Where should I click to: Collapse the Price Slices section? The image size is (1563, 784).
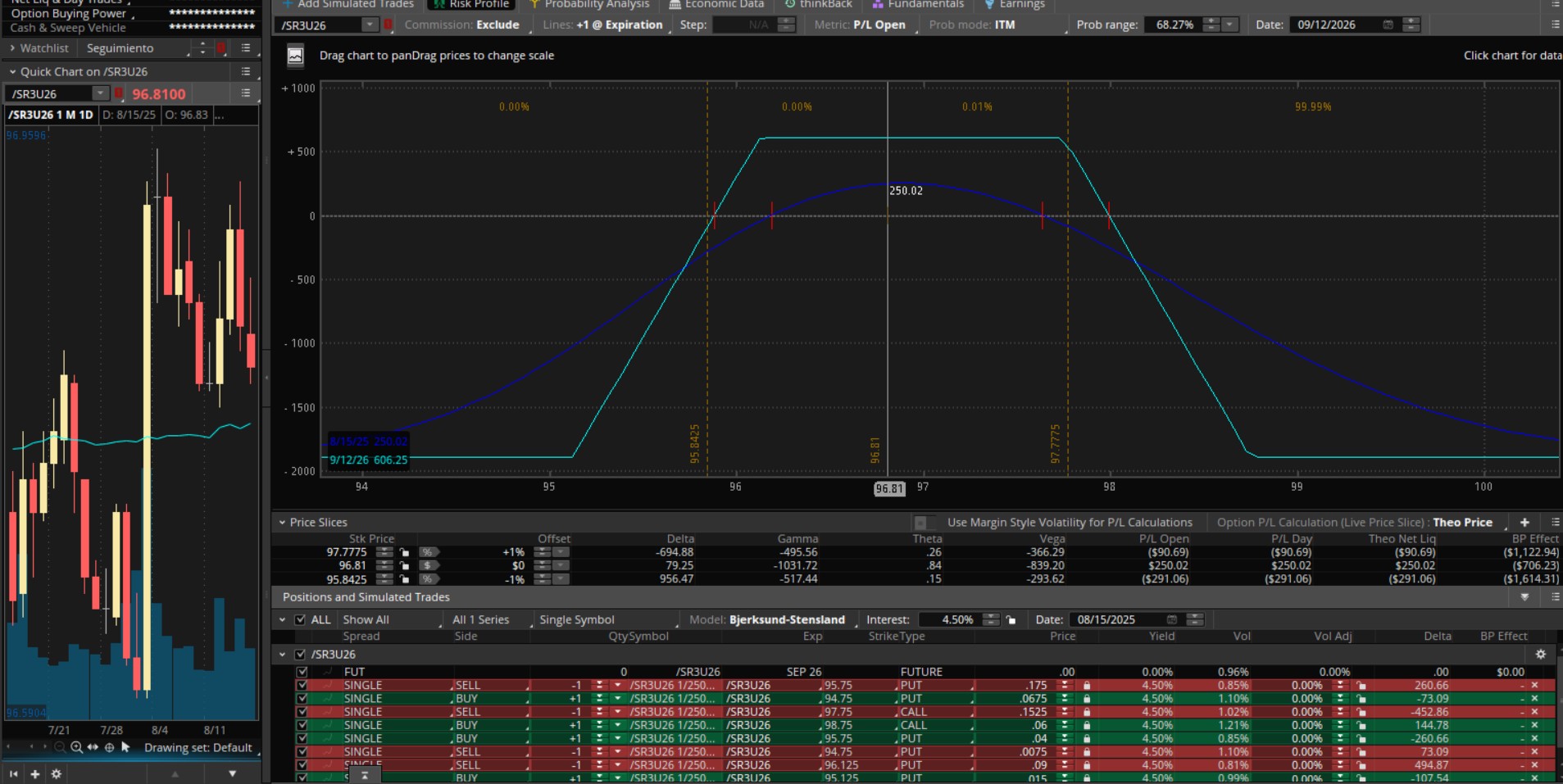pyautogui.click(x=282, y=523)
